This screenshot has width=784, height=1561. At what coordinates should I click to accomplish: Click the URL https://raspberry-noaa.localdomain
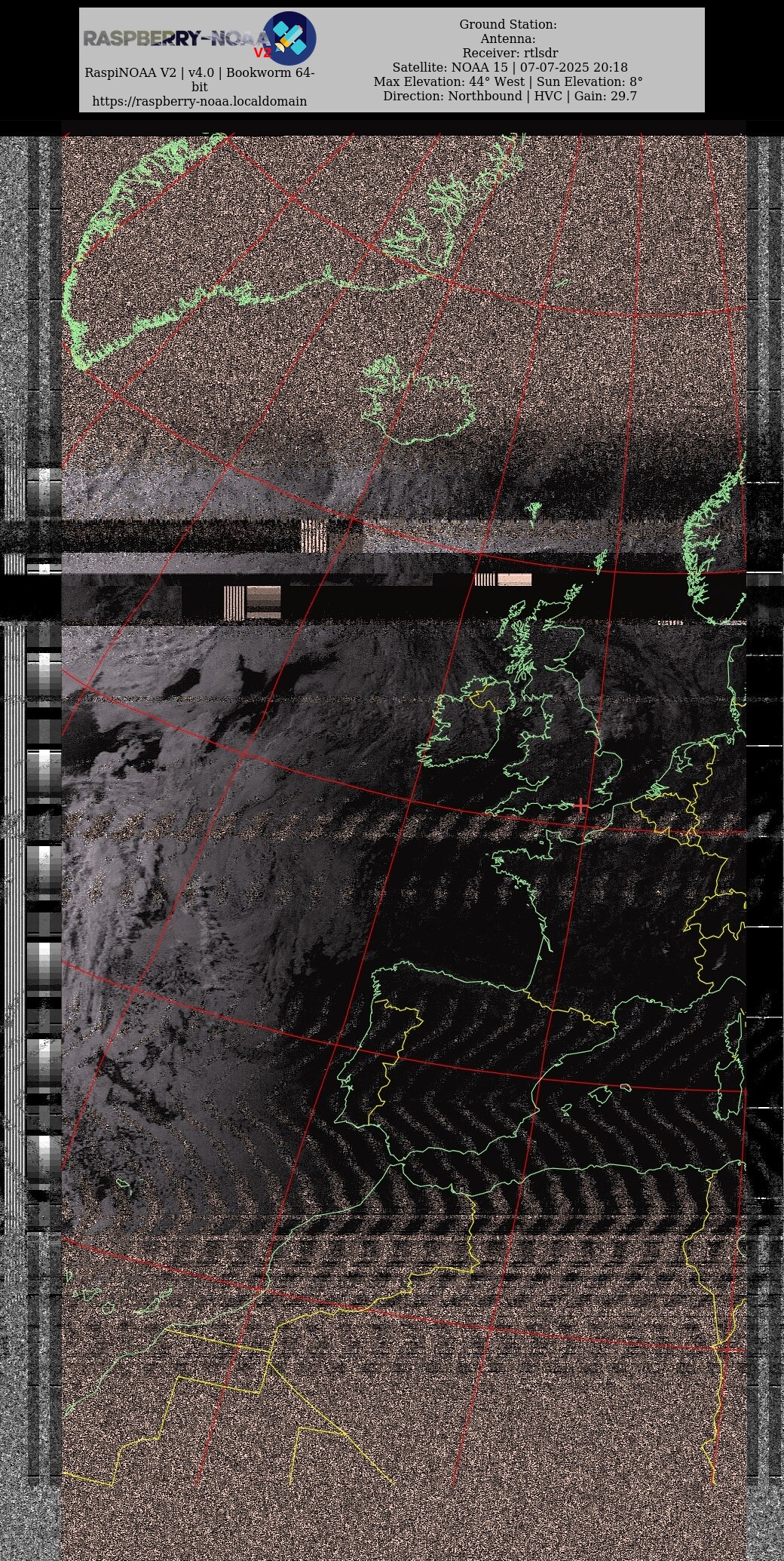[200, 101]
